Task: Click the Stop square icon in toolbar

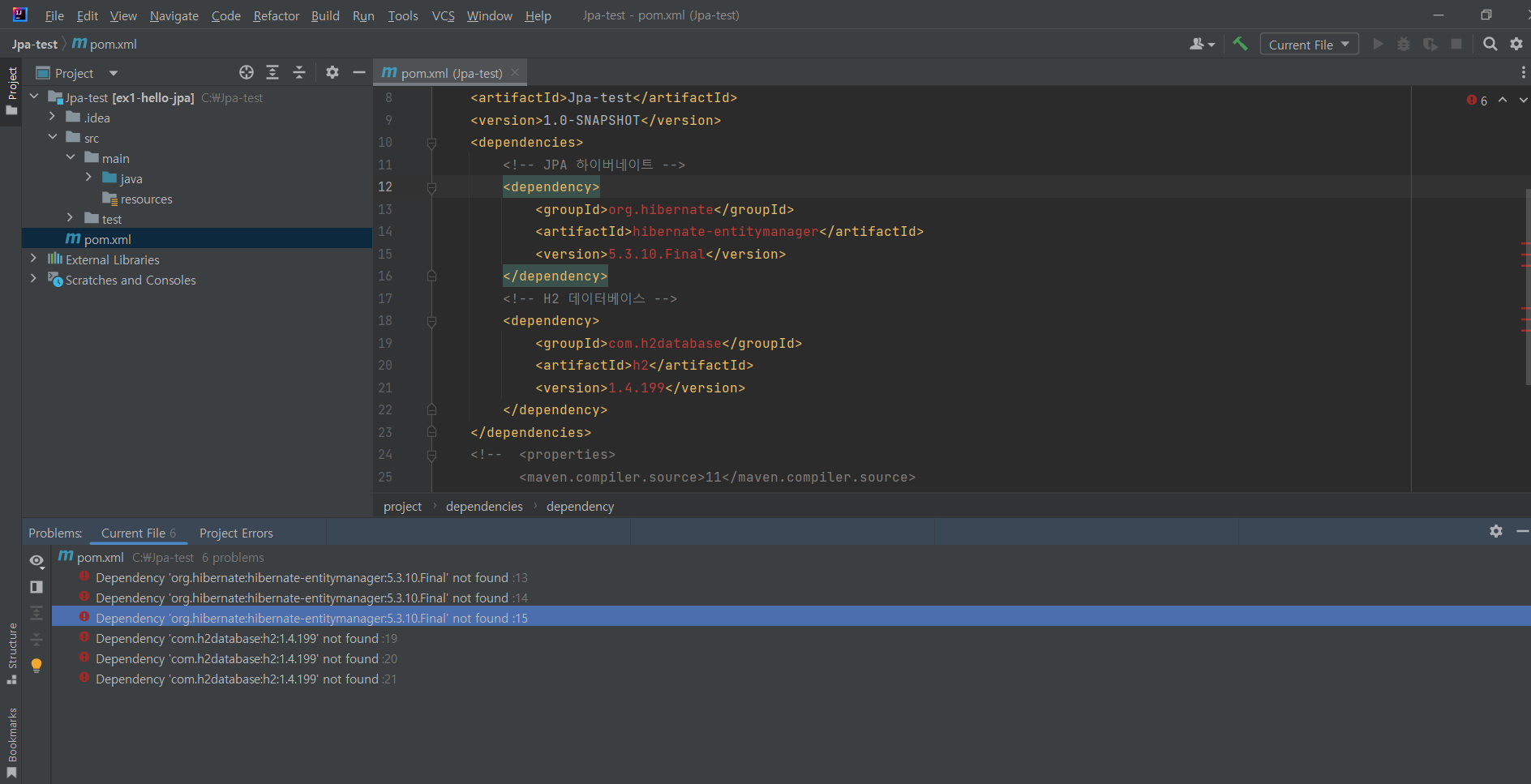Action: point(1456,44)
